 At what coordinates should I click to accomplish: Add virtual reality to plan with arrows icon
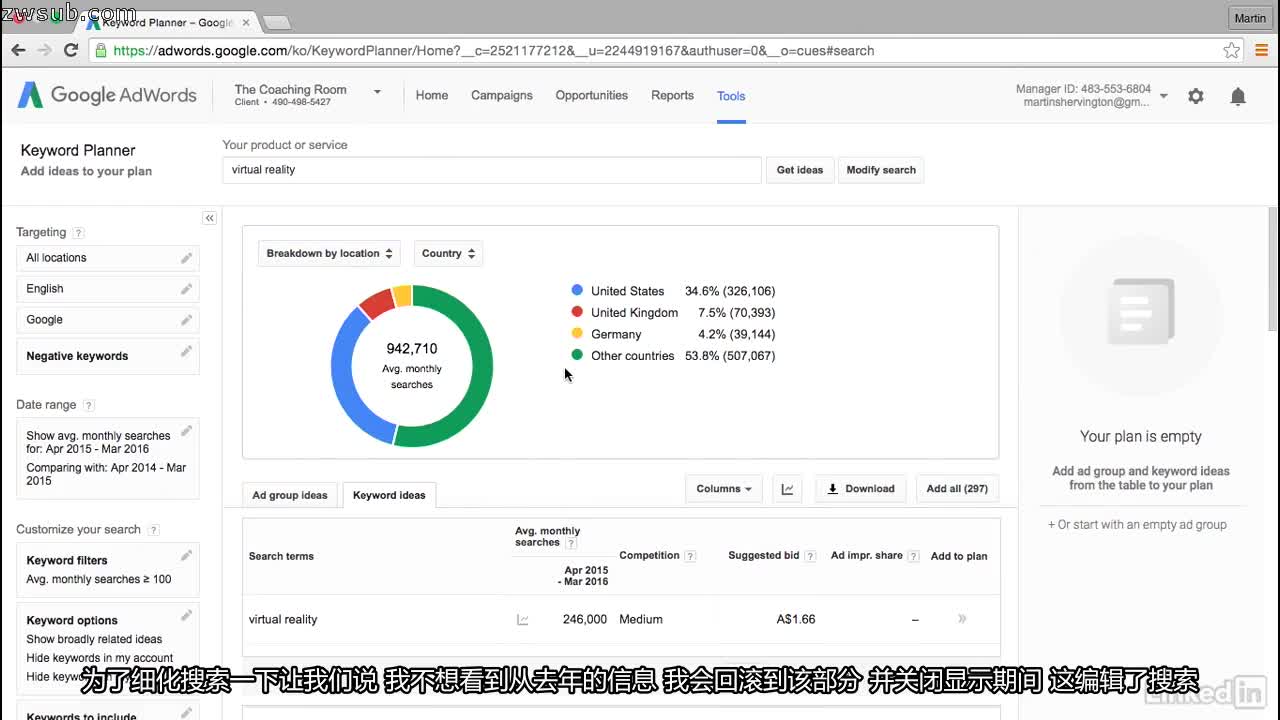[x=962, y=619]
